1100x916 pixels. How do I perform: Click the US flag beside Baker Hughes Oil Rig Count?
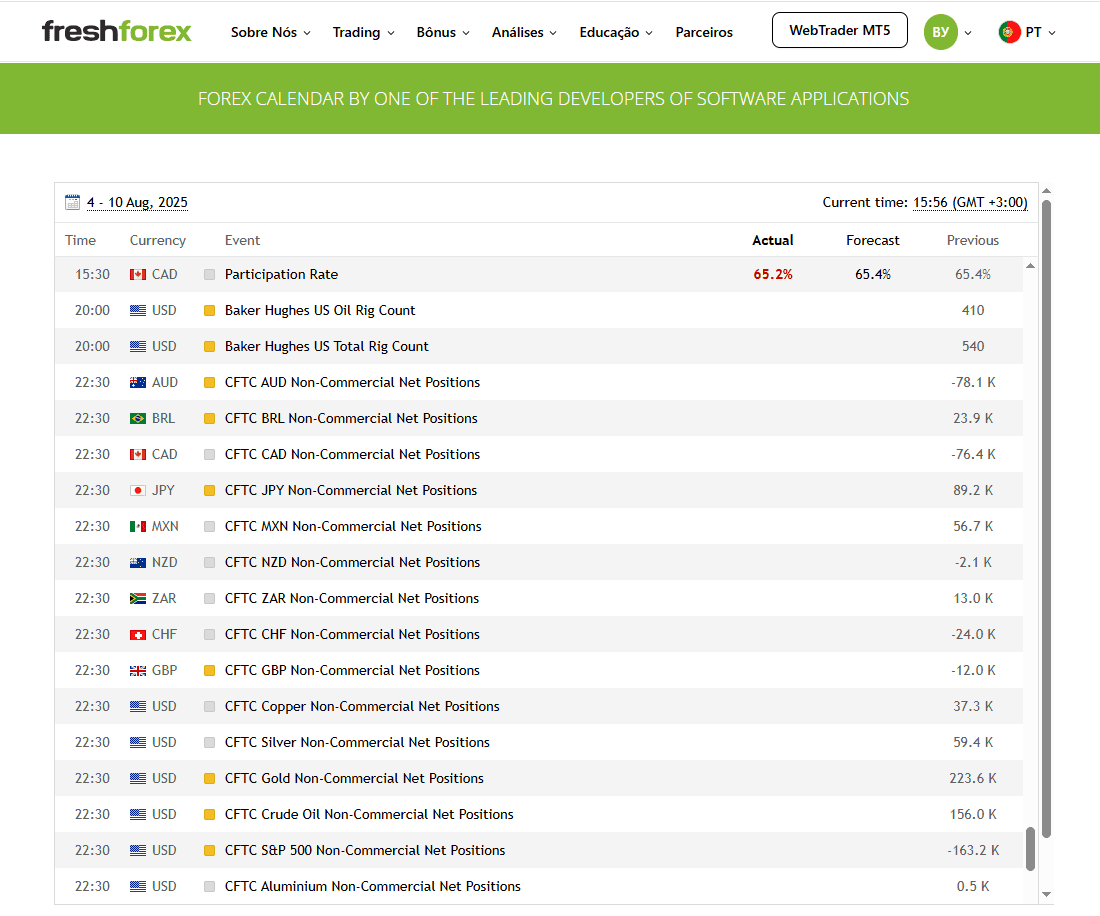pos(138,310)
